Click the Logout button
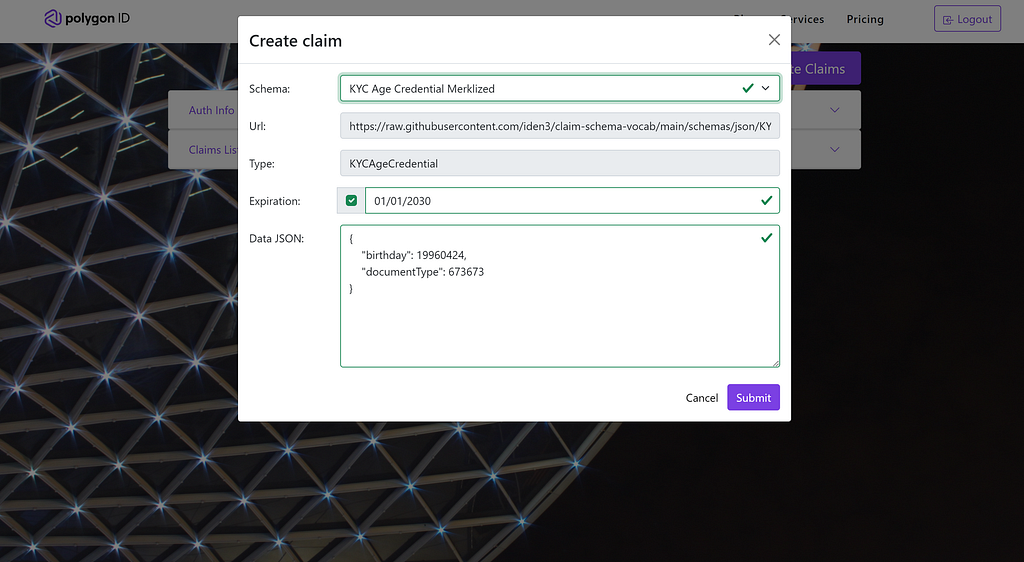 coord(967,19)
